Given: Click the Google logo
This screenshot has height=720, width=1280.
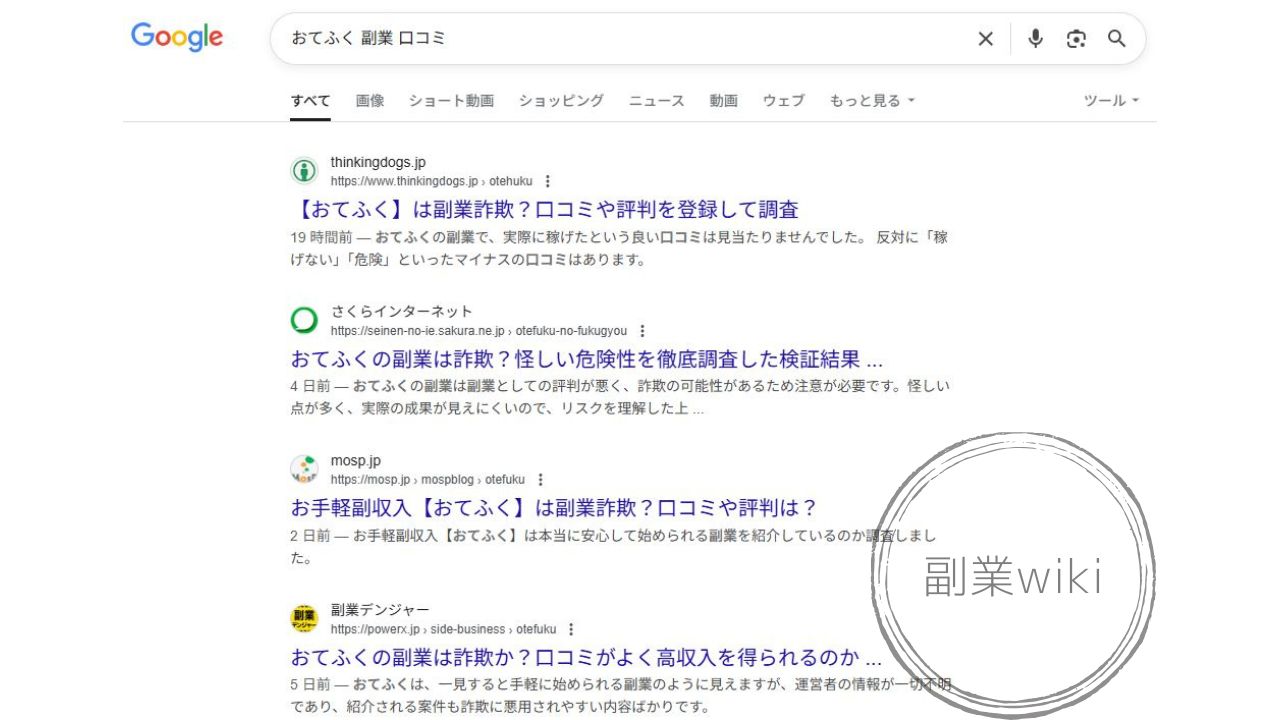Looking at the screenshot, I should [177, 38].
